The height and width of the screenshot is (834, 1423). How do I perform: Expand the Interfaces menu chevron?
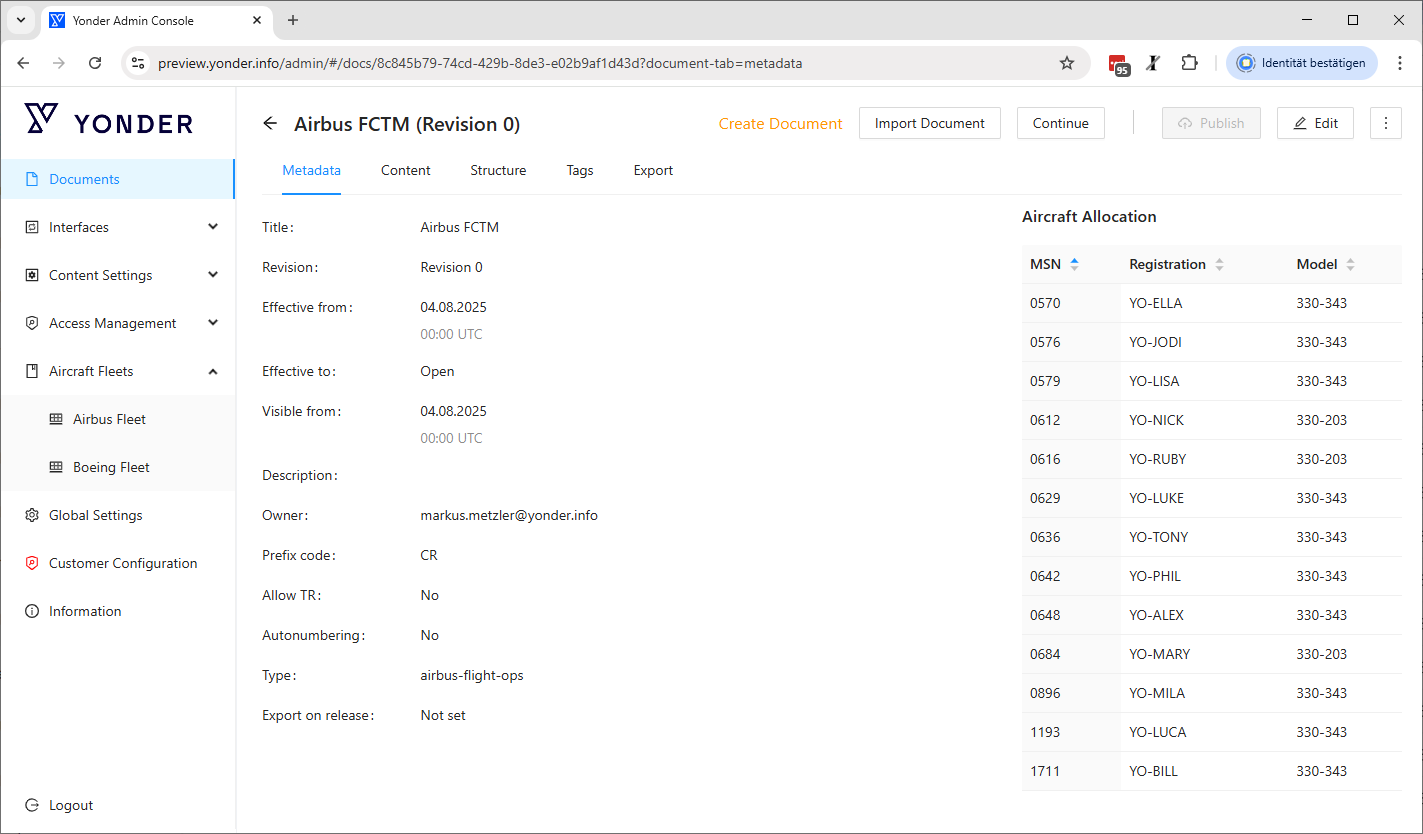tap(213, 227)
